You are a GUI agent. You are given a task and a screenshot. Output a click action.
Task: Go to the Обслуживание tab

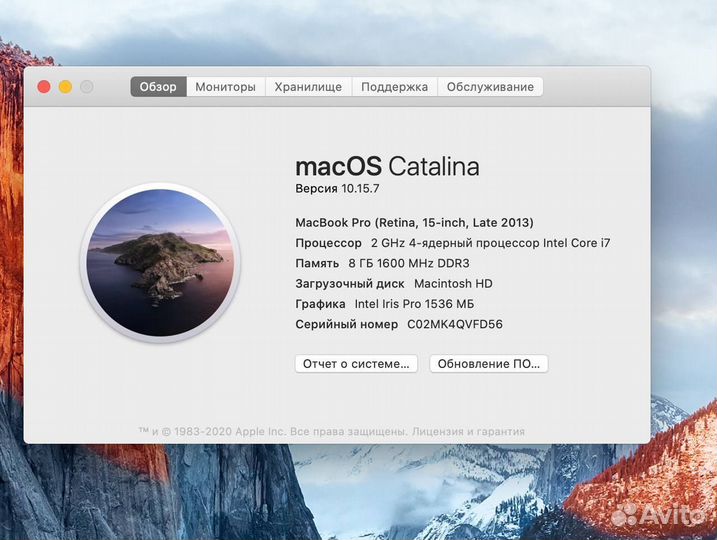[490, 86]
